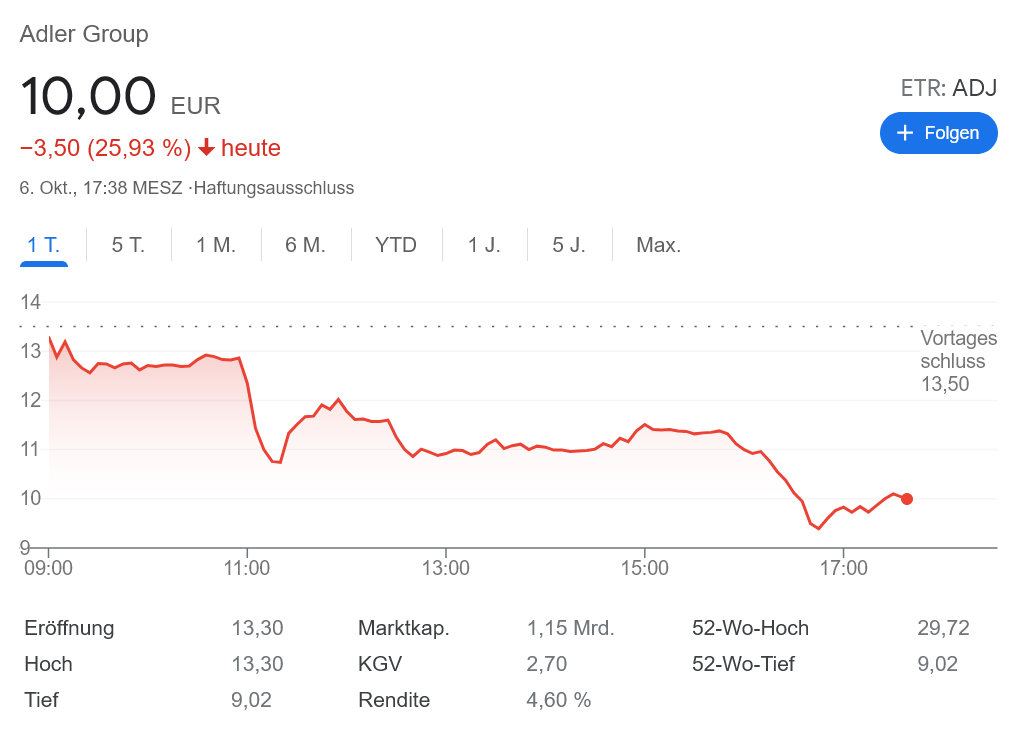Click the ETR: ADJ ticker symbol

point(948,88)
